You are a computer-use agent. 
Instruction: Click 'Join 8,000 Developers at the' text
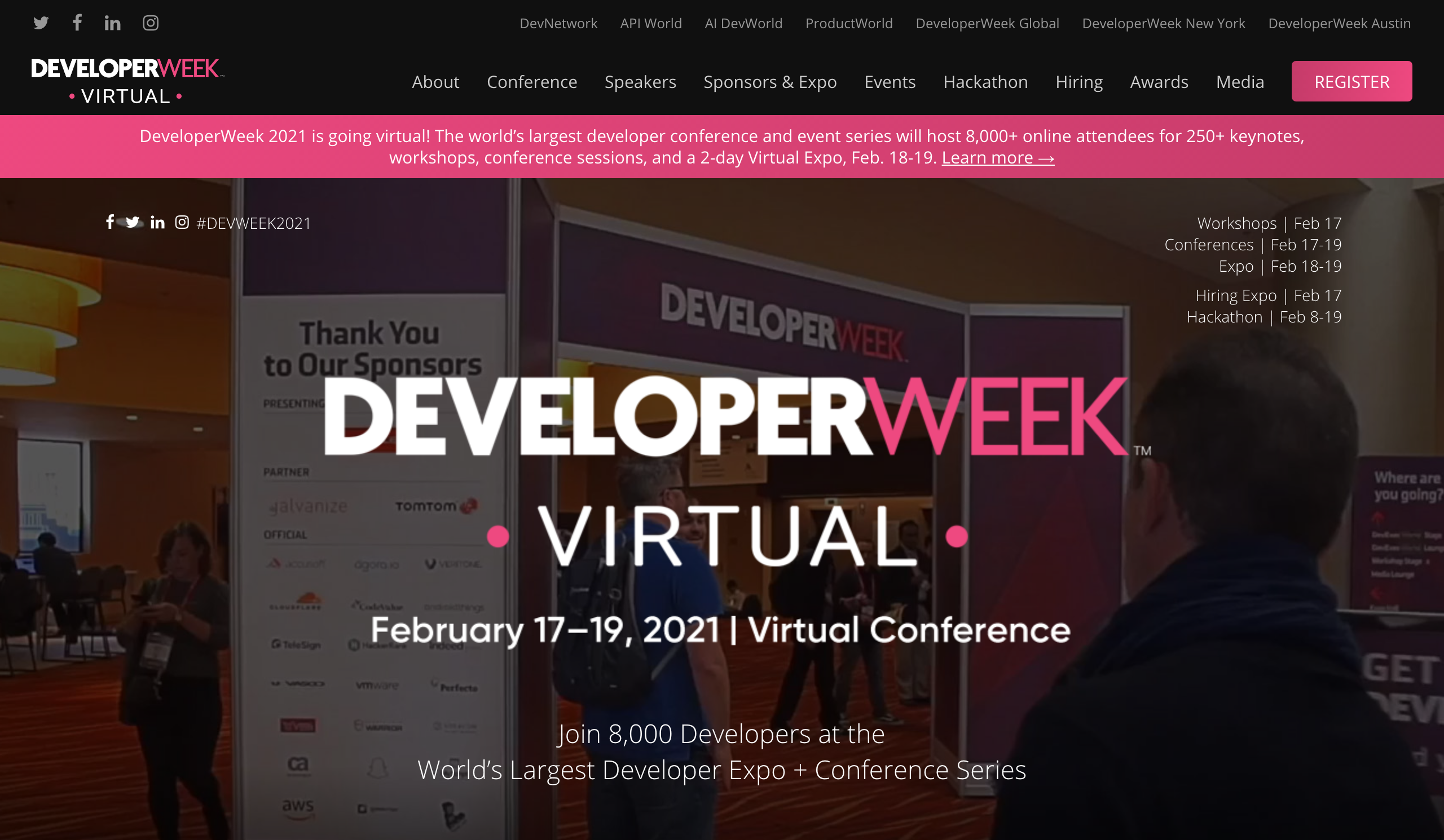721,734
